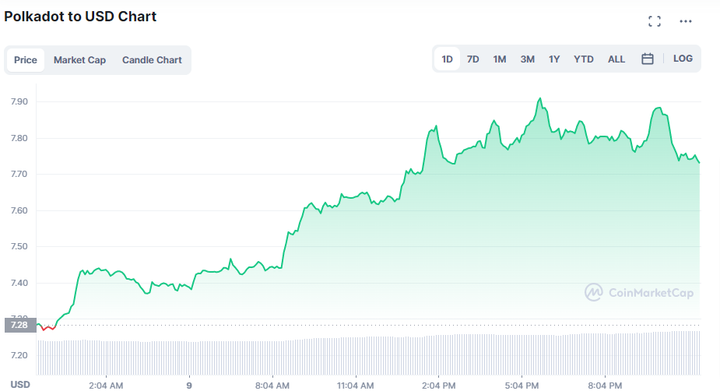The height and width of the screenshot is (392, 720).
Task: Click the 7.28 opening price label
Action: click(20, 325)
